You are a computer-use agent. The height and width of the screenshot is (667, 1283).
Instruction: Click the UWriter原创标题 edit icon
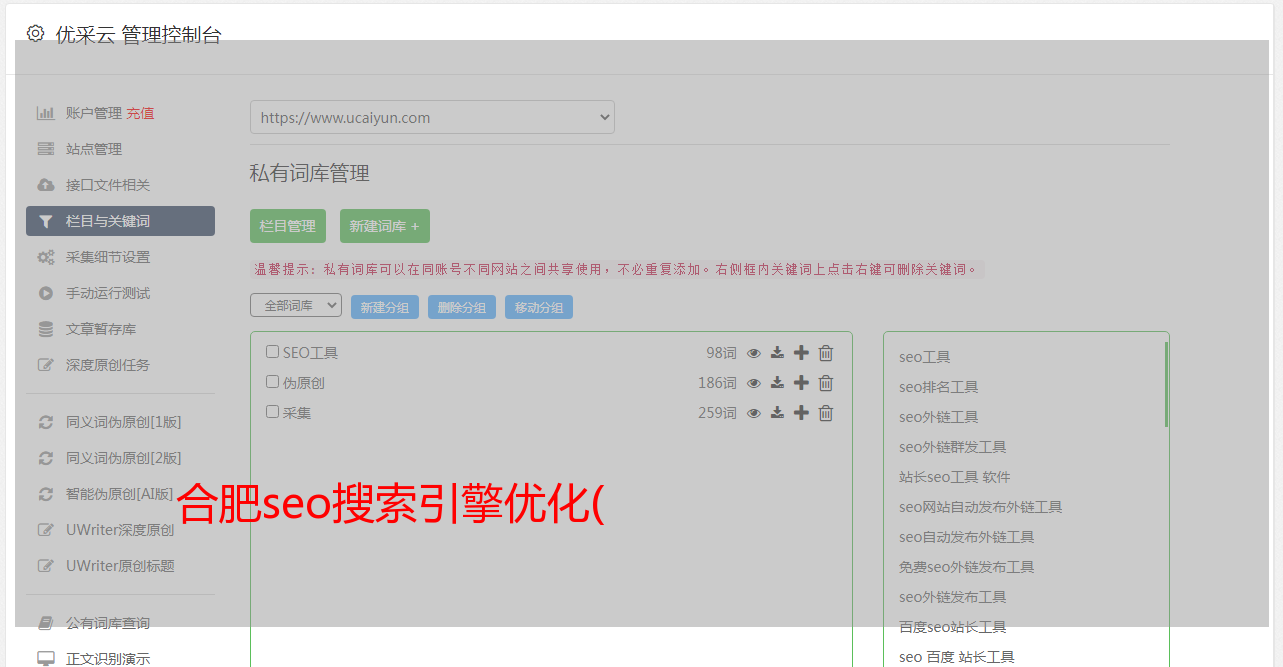click(46, 566)
